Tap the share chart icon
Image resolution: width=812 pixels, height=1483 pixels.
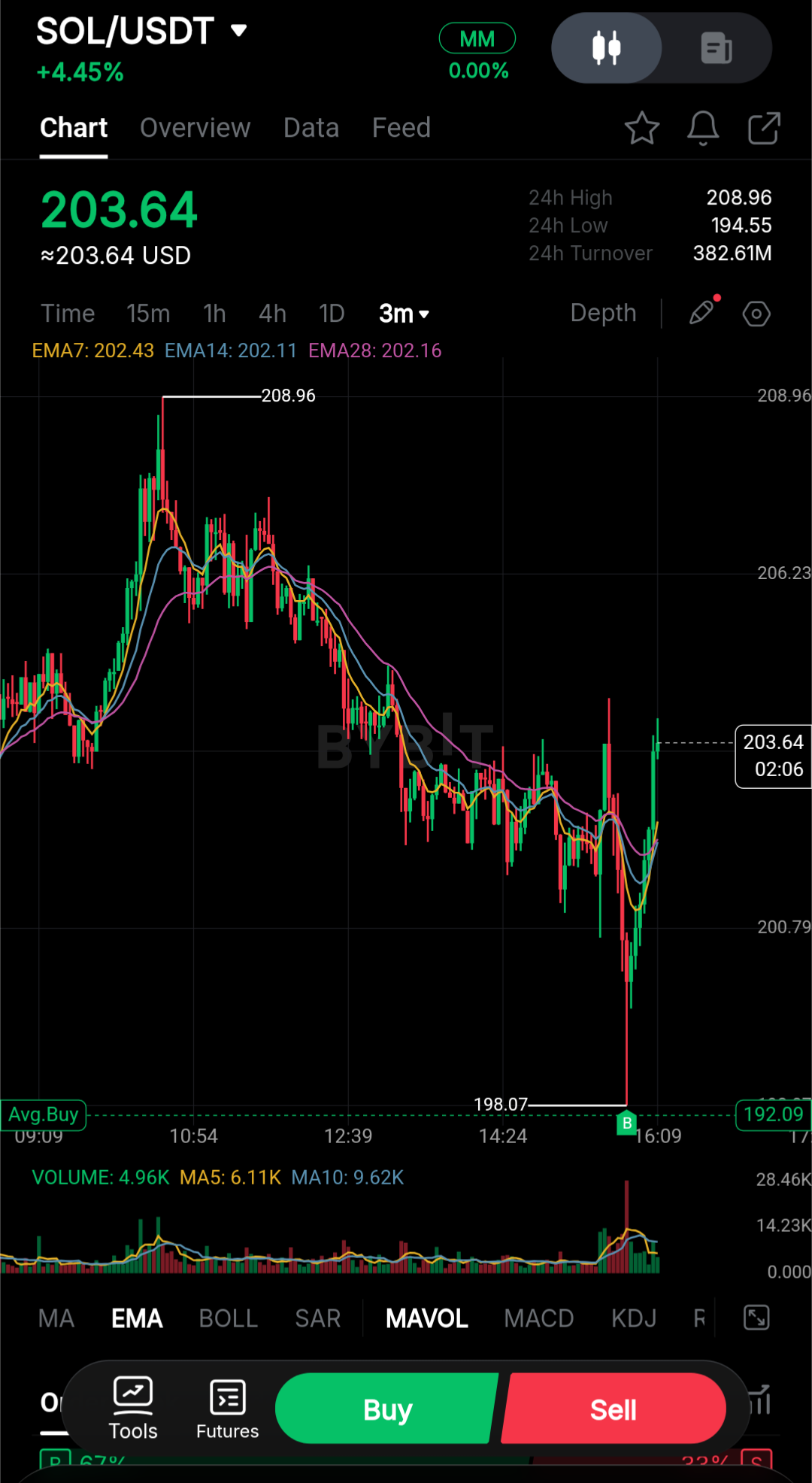(x=764, y=128)
